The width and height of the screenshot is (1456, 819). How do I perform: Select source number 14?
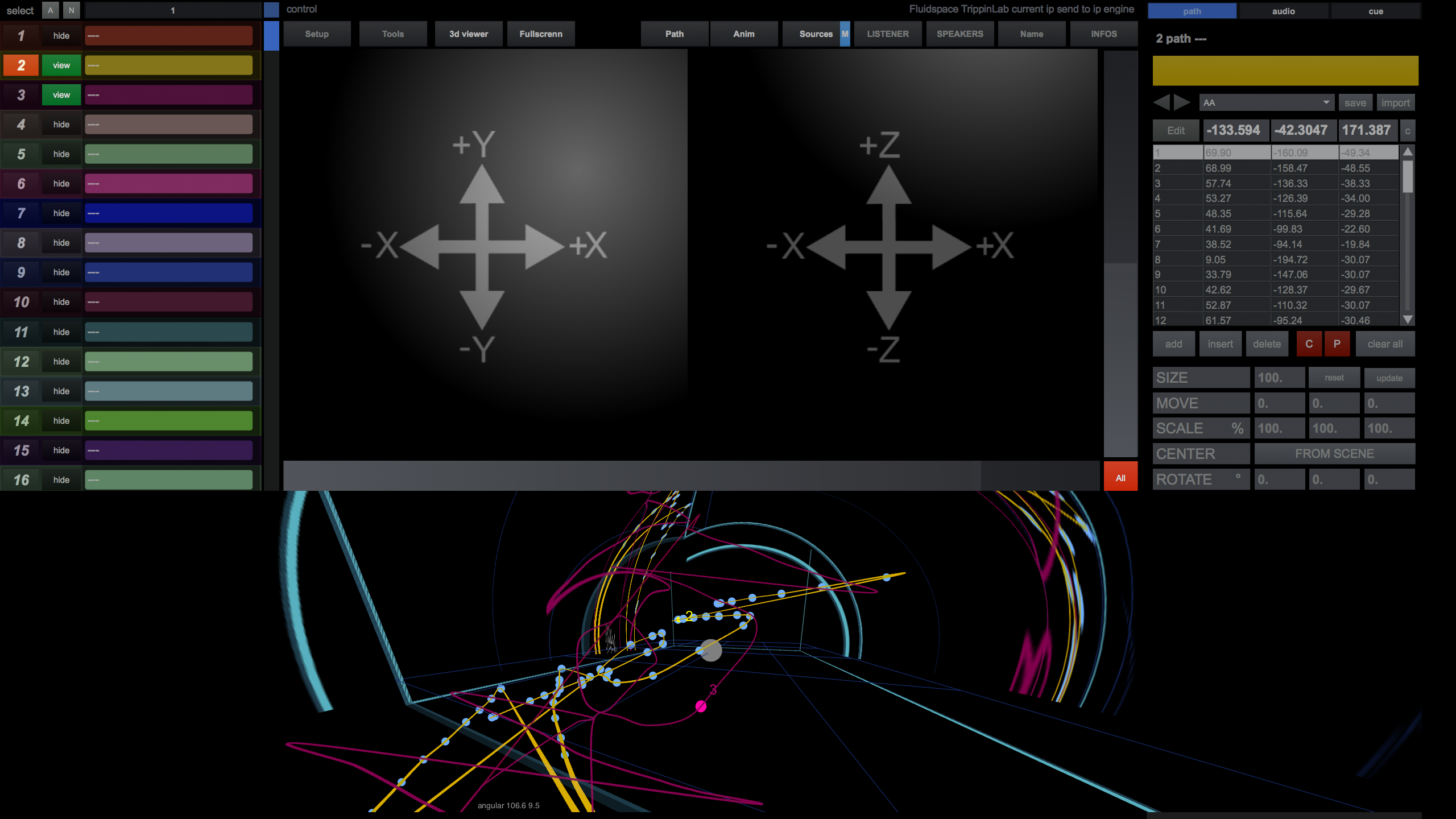pyautogui.click(x=21, y=421)
